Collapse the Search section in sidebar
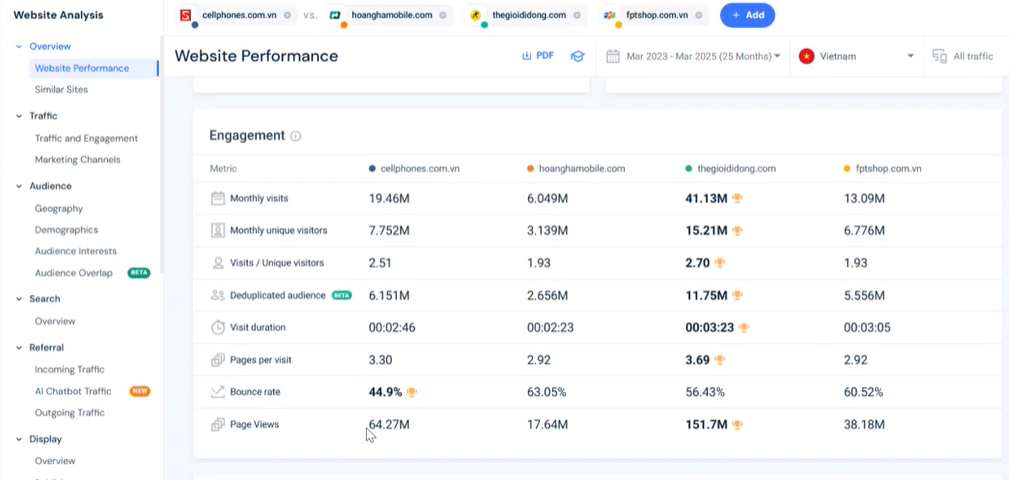1009x480 pixels. tap(19, 299)
